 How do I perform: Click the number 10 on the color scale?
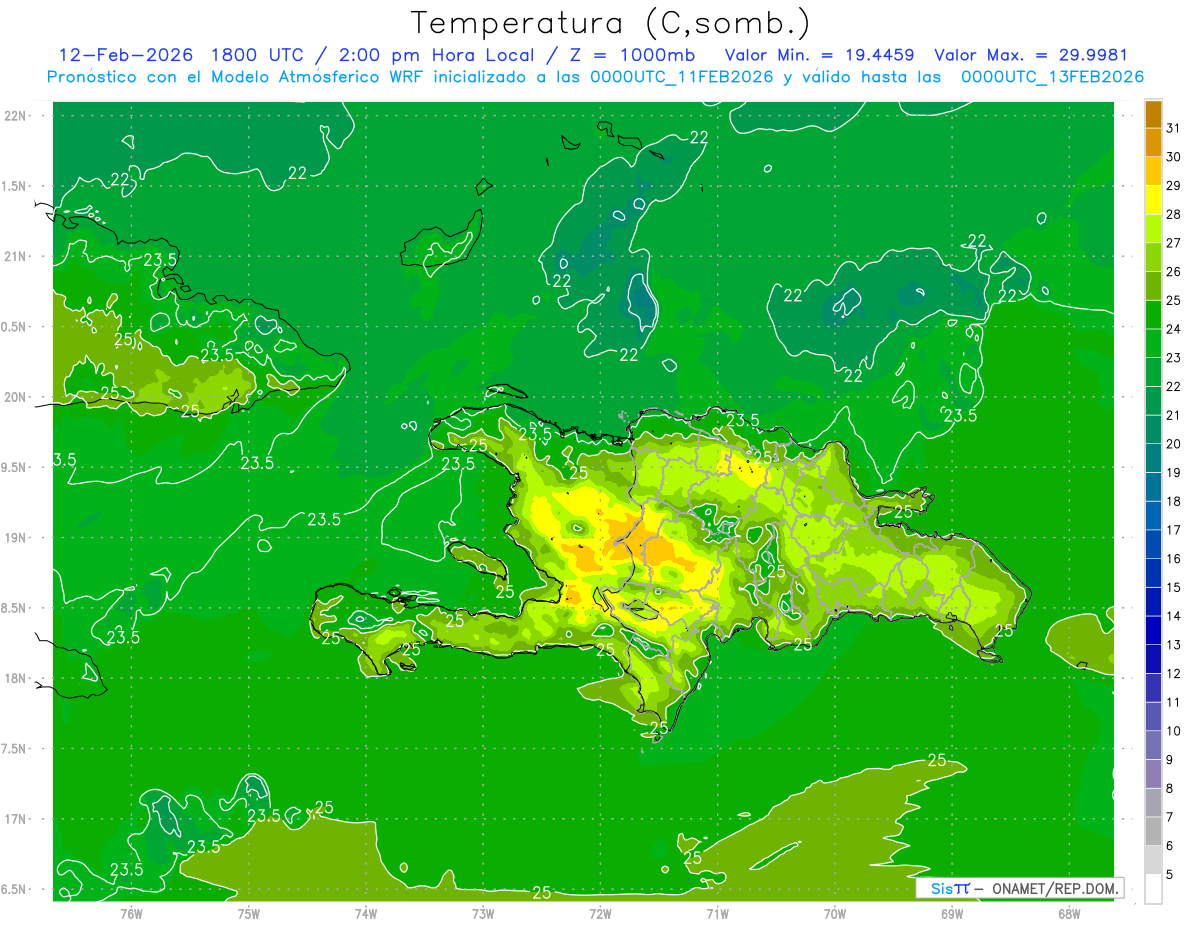coord(1174,731)
